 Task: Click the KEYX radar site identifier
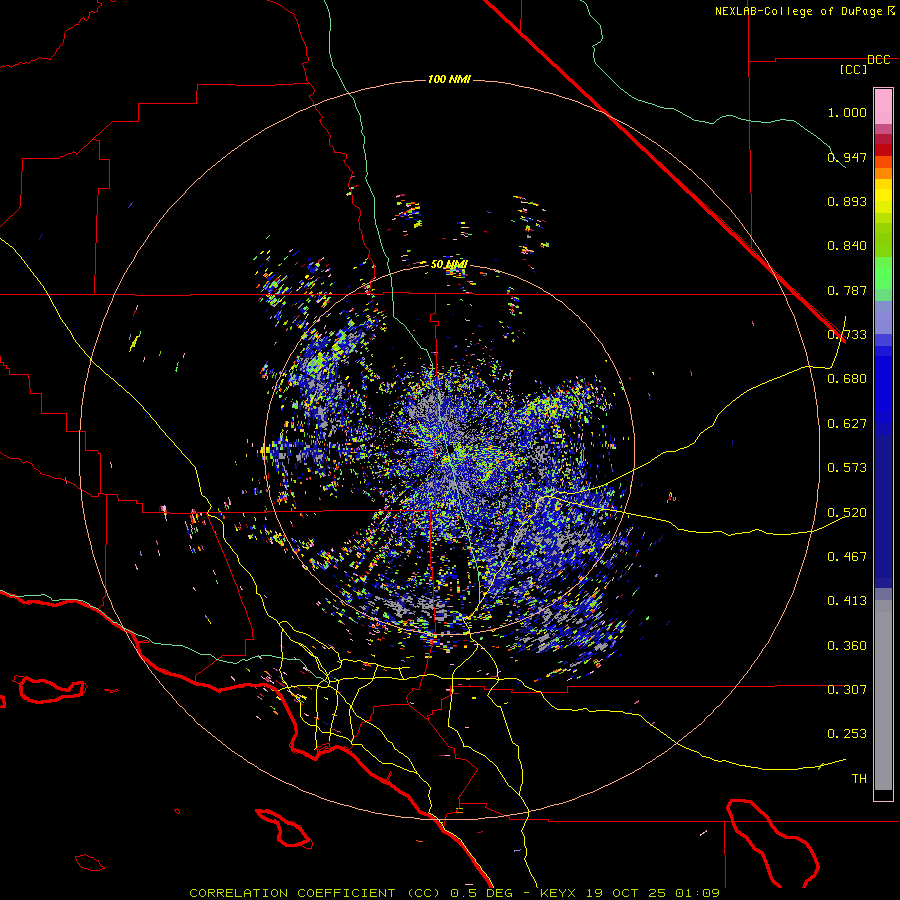(x=557, y=893)
